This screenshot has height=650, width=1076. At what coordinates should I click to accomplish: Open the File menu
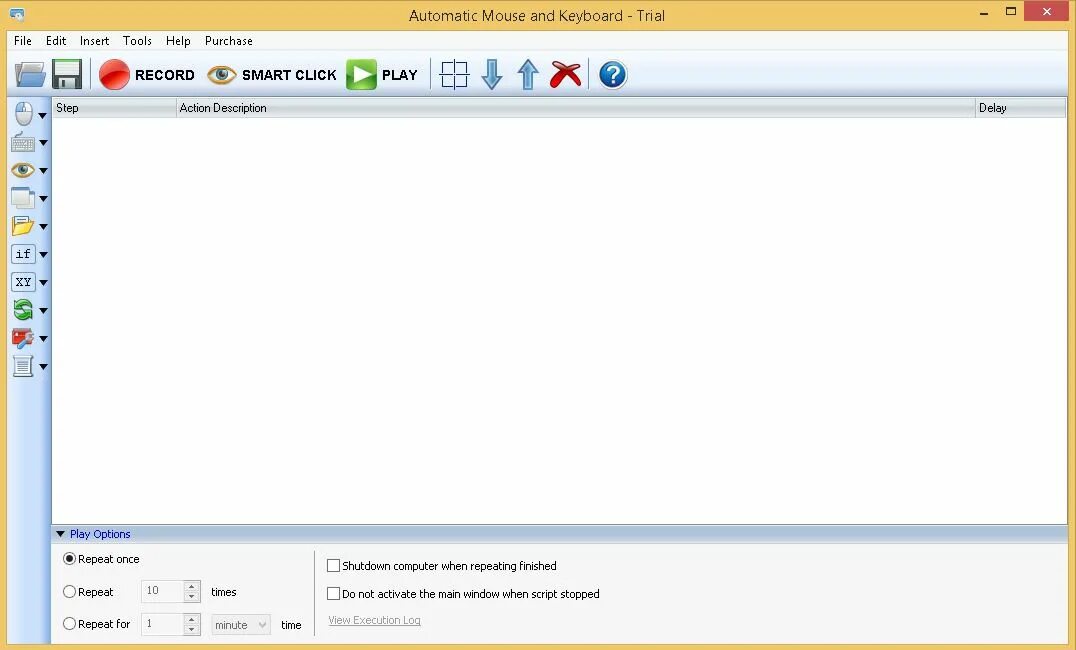23,40
